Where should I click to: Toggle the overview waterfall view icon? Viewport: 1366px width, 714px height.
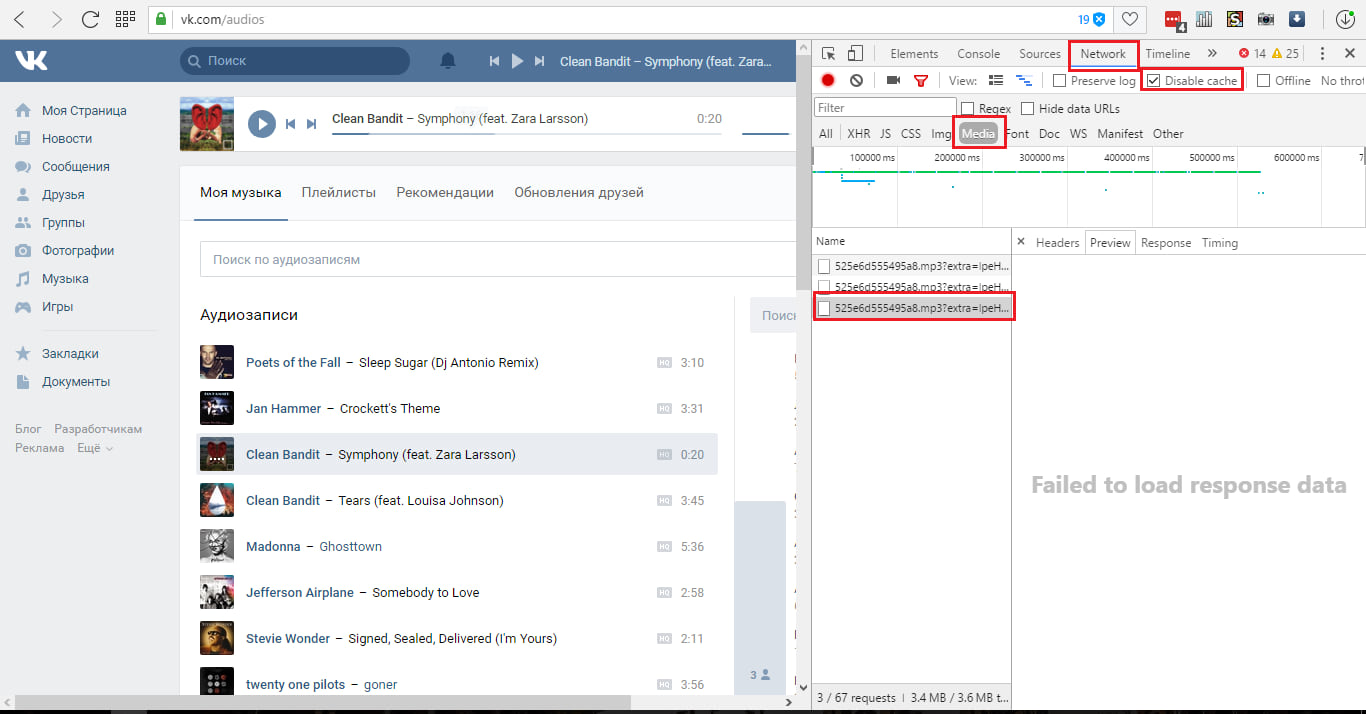pyautogui.click(x=1024, y=80)
